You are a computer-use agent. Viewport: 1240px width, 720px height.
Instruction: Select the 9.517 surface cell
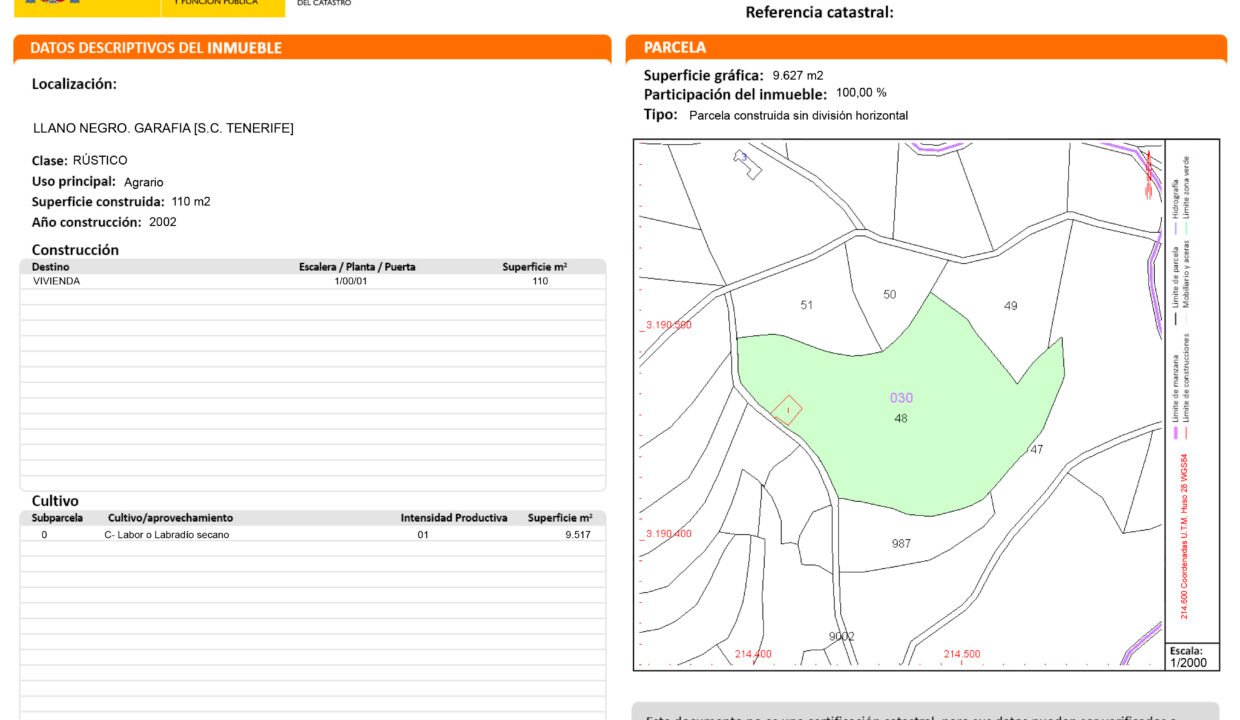pyautogui.click(x=577, y=535)
